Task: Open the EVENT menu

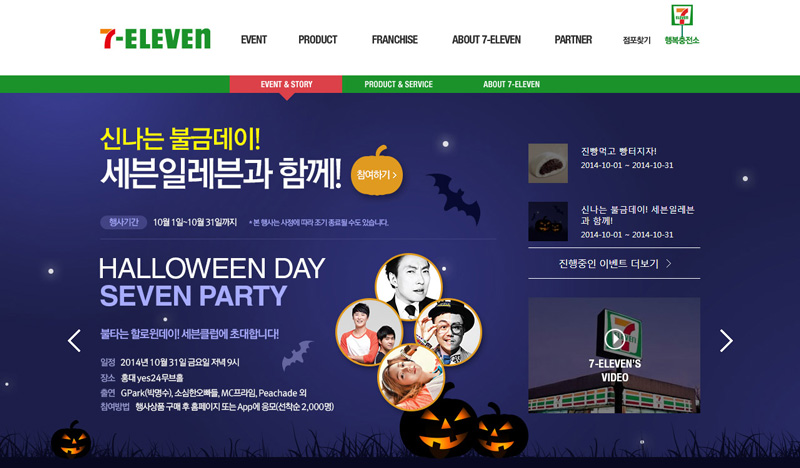Action: click(254, 40)
